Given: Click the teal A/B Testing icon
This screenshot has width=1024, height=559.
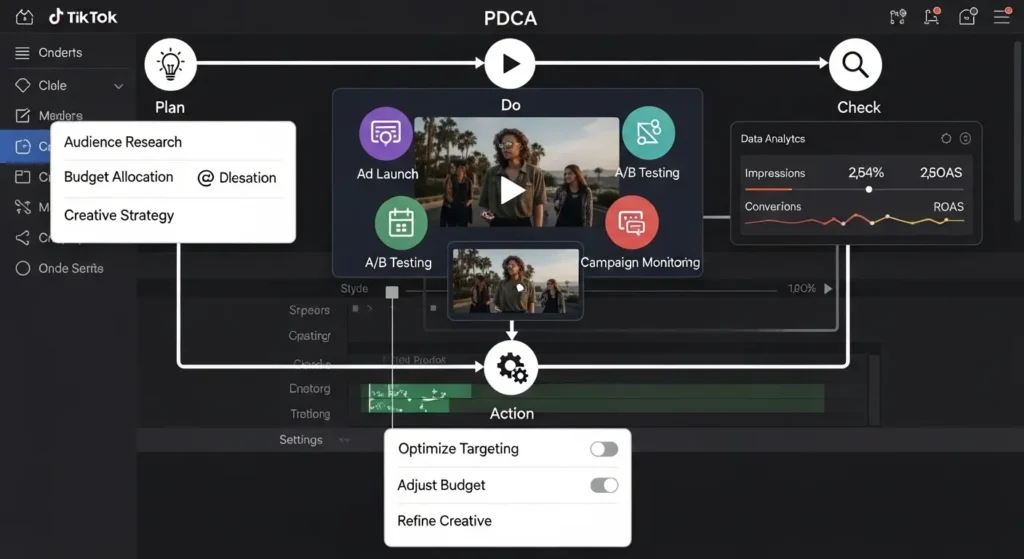Looking at the screenshot, I should pos(648,133).
